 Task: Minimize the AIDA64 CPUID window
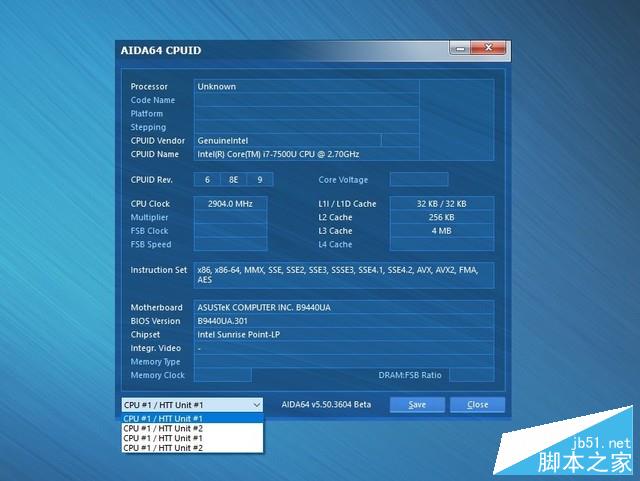pyautogui.click(x=460, y=48)
